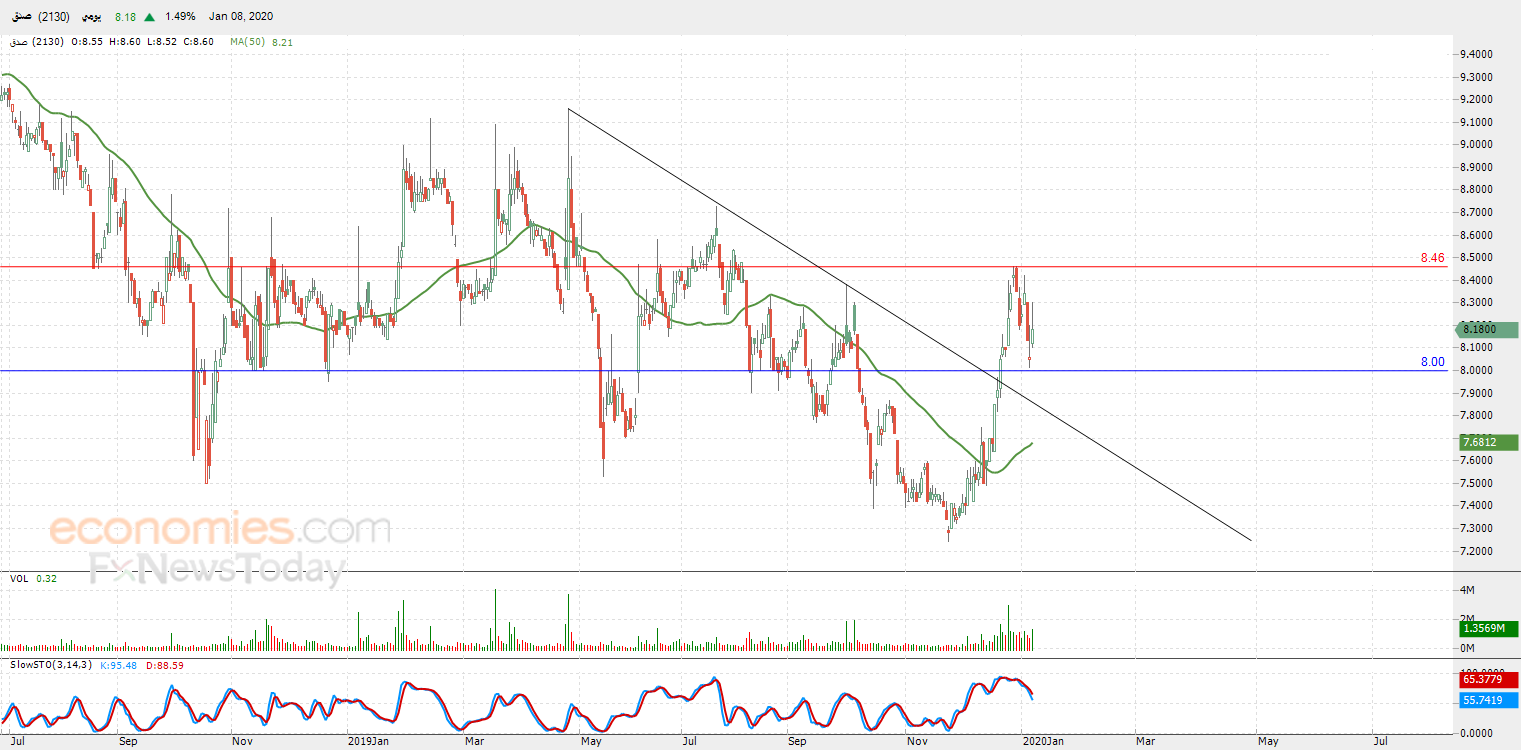
Task: Click the K:95.48 stochastic value
Action: click(120, 664)
